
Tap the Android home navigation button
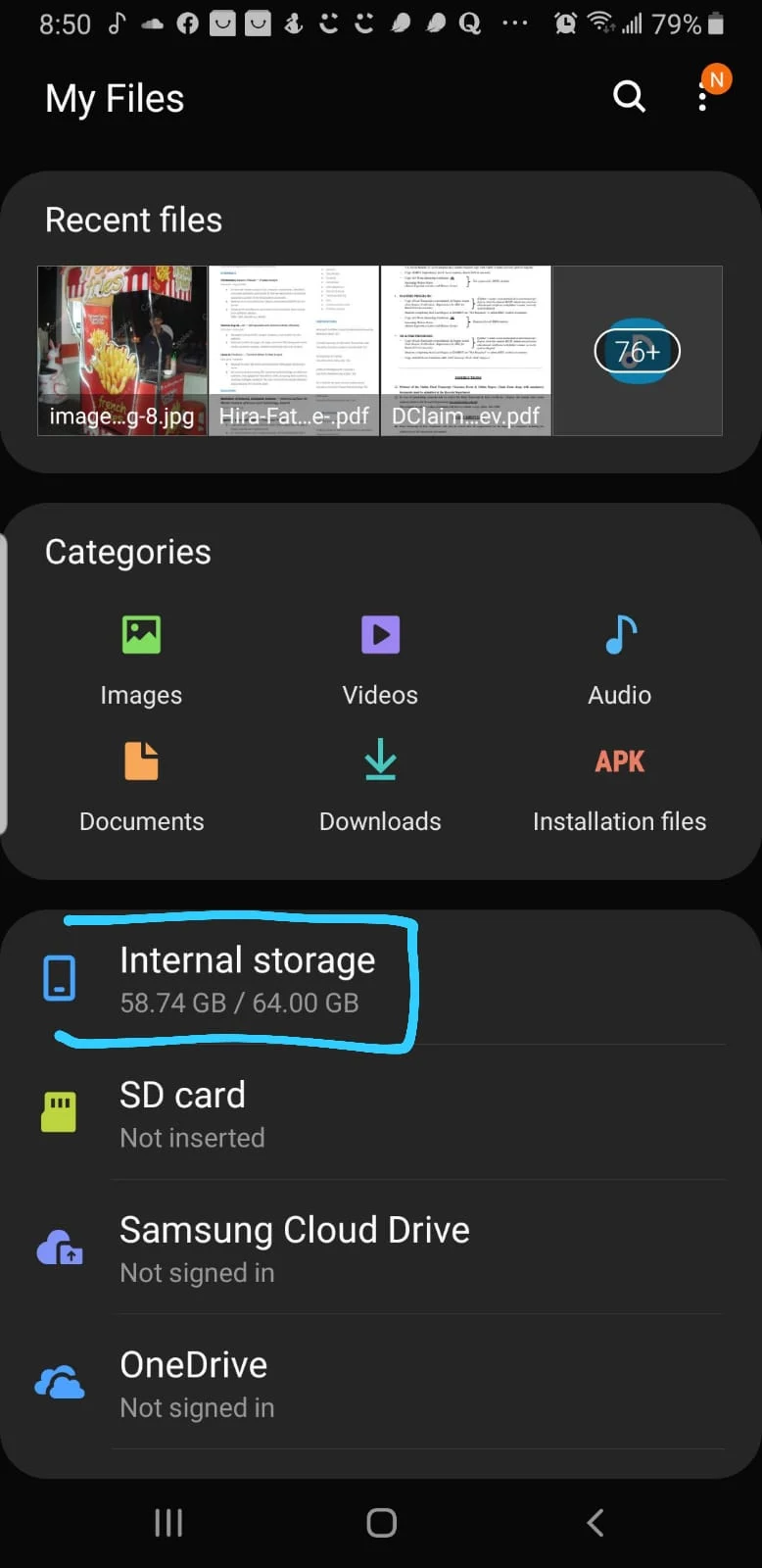click(381, 1522)
